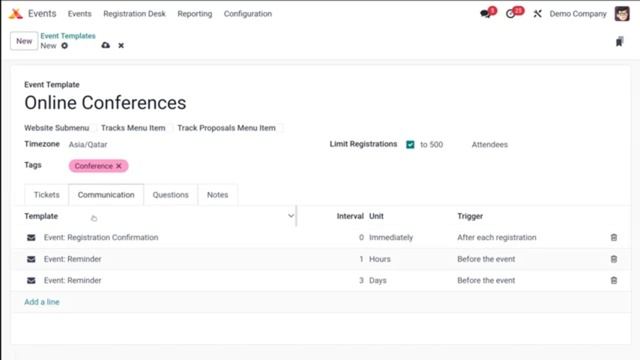Open the Demo Company switcher
The image size is (640, 360).
coord(578,14)
